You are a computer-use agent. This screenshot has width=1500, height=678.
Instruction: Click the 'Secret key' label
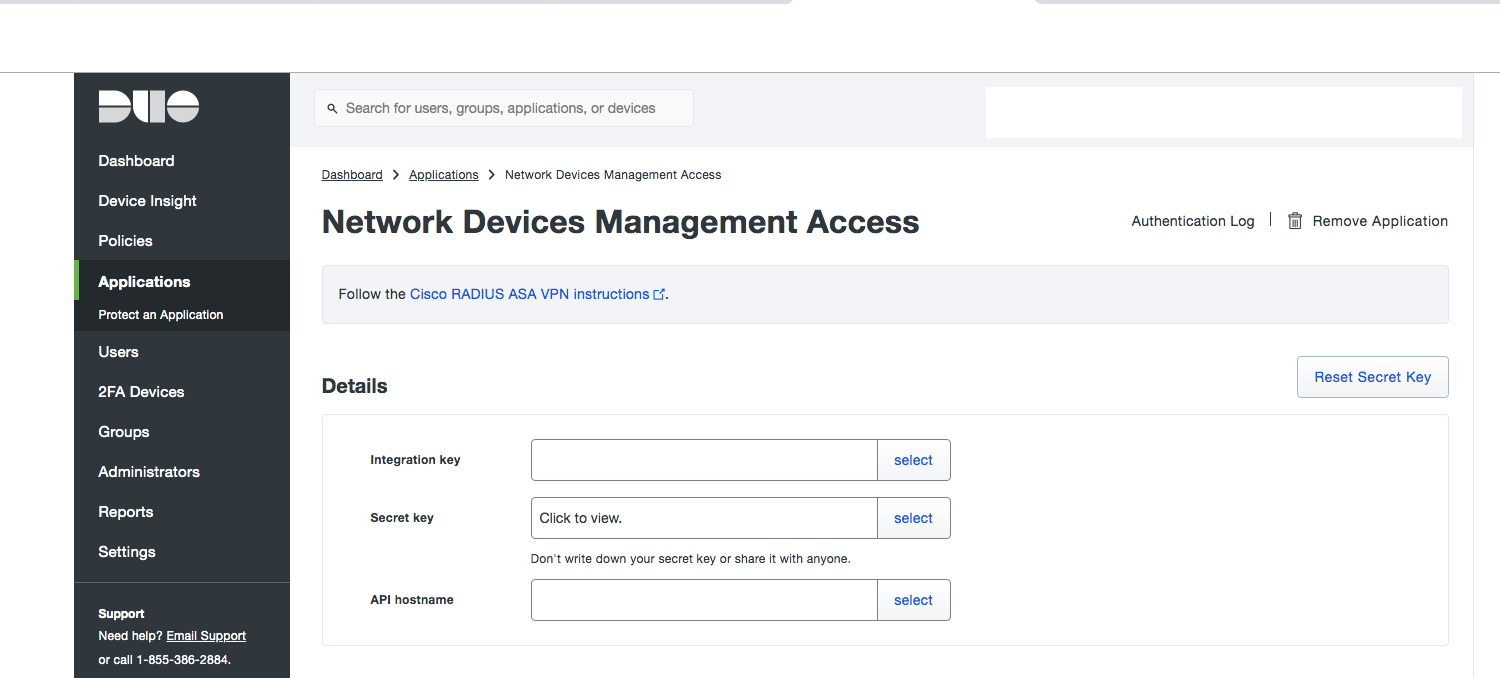(x=402, y=518)
